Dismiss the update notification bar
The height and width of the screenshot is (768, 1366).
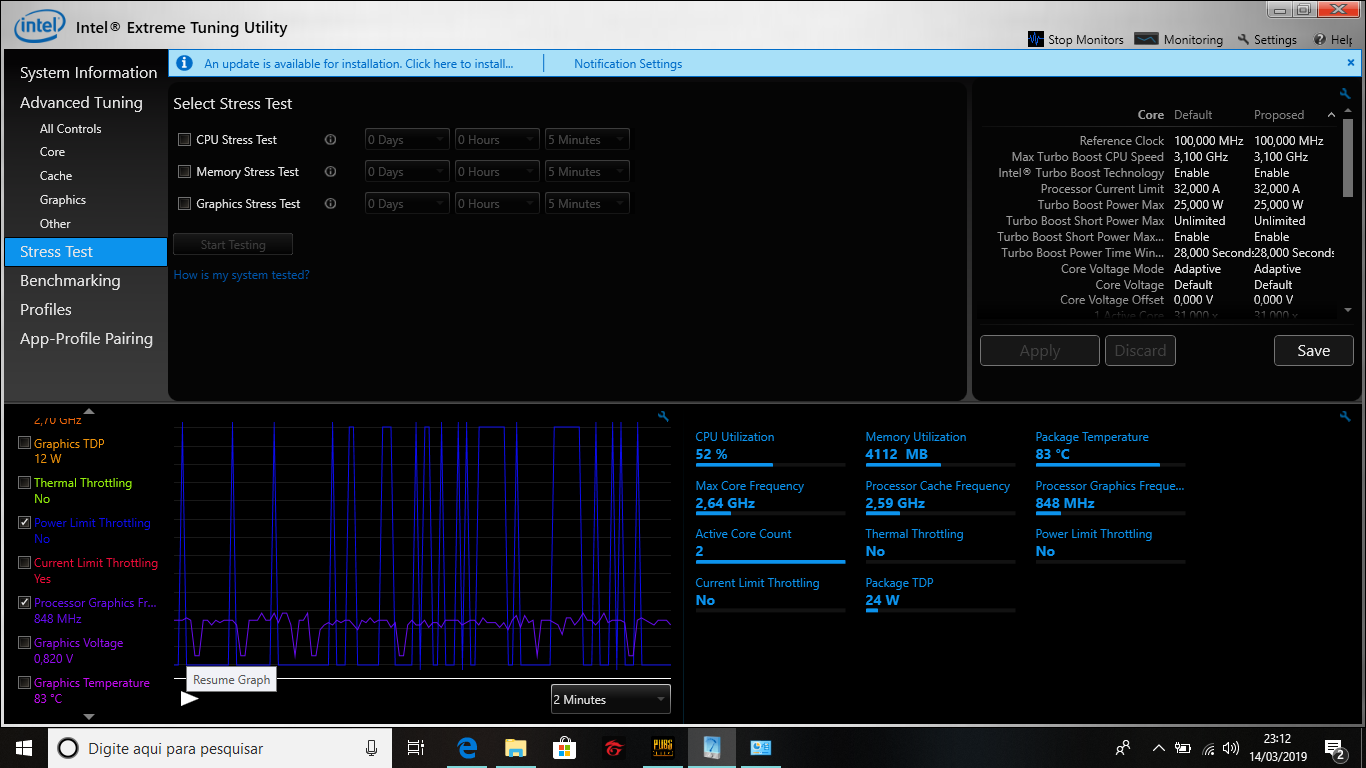click(1351, 62)
